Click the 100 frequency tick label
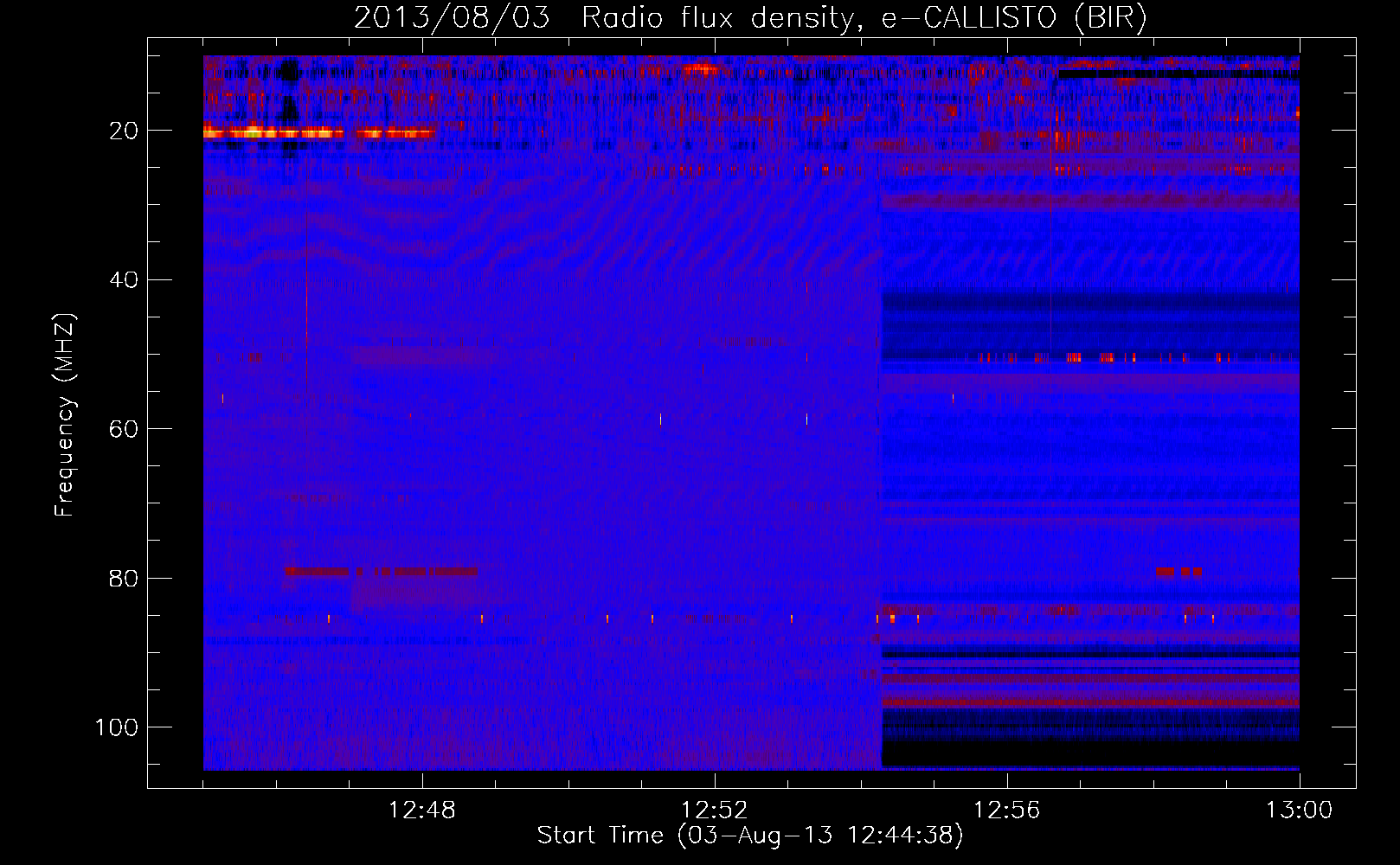 [117, 727]
